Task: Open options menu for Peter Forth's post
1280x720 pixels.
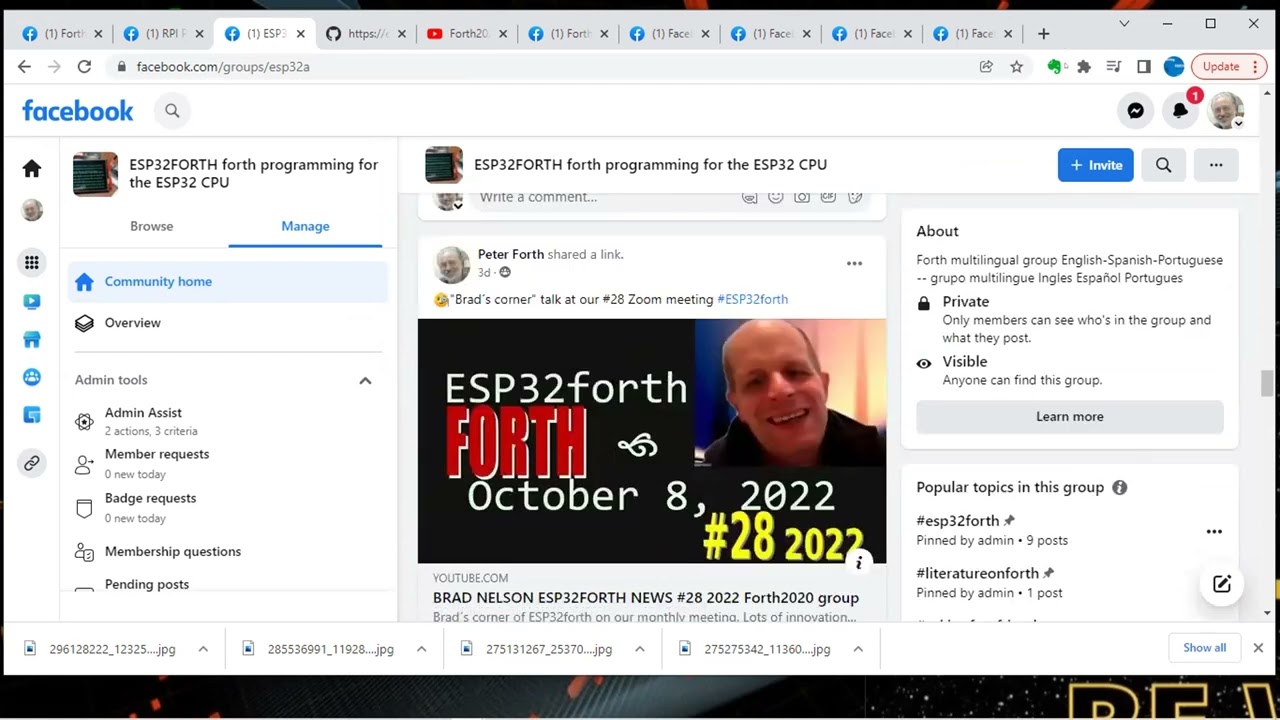Action: click(x=854, y=263)
